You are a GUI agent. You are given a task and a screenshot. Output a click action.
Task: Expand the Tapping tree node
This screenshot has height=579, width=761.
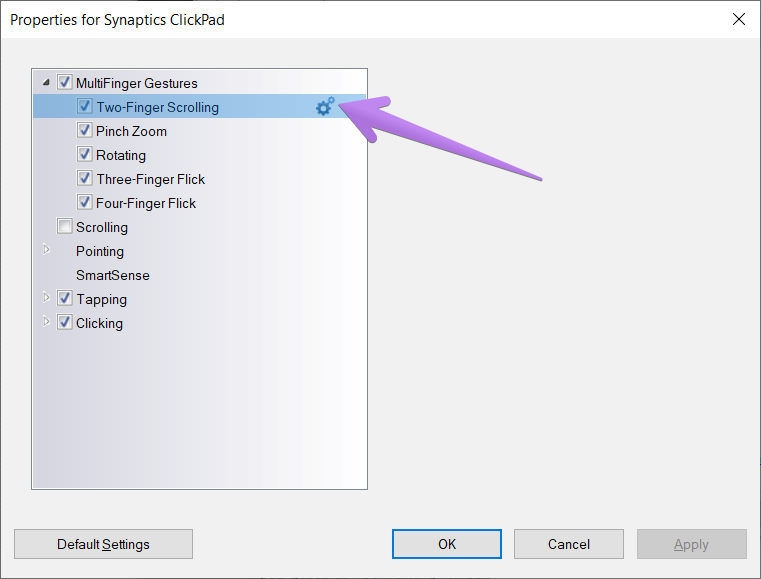[46, 299]
